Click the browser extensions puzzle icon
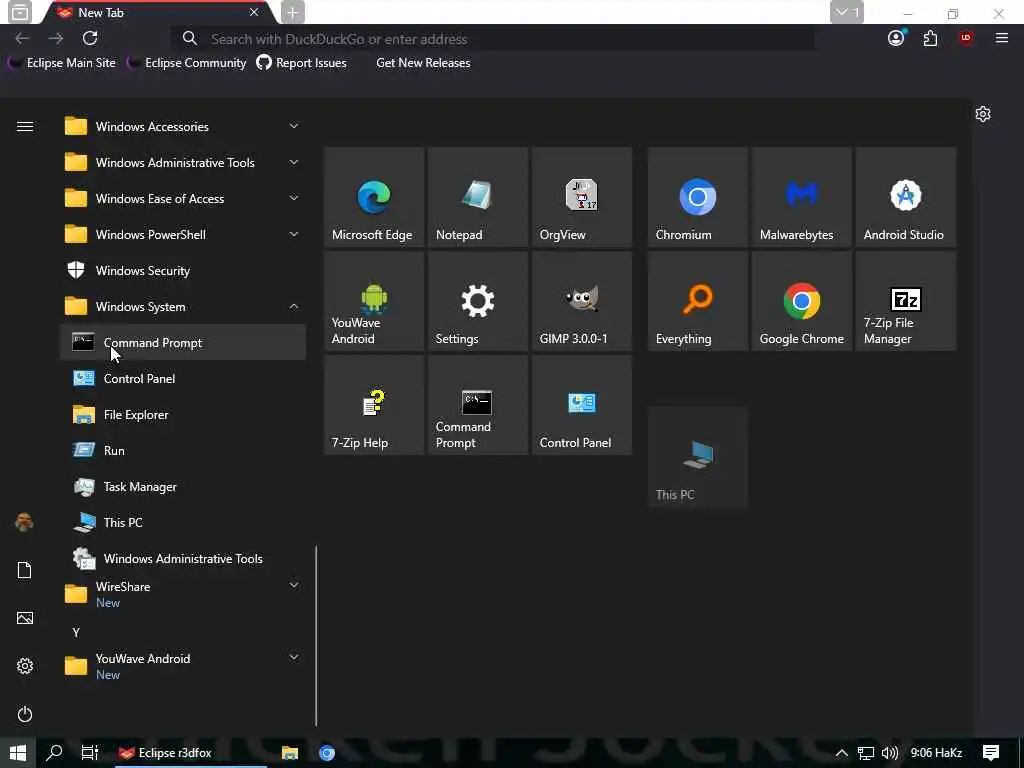Image resolution: width=1024 pixels, height=768 pixels. click(x=931, y=39)
